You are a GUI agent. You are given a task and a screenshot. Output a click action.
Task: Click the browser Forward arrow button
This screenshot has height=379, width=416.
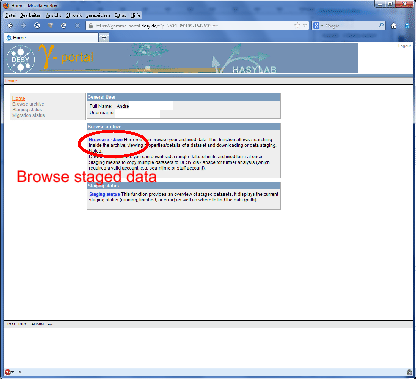(23, 25)
